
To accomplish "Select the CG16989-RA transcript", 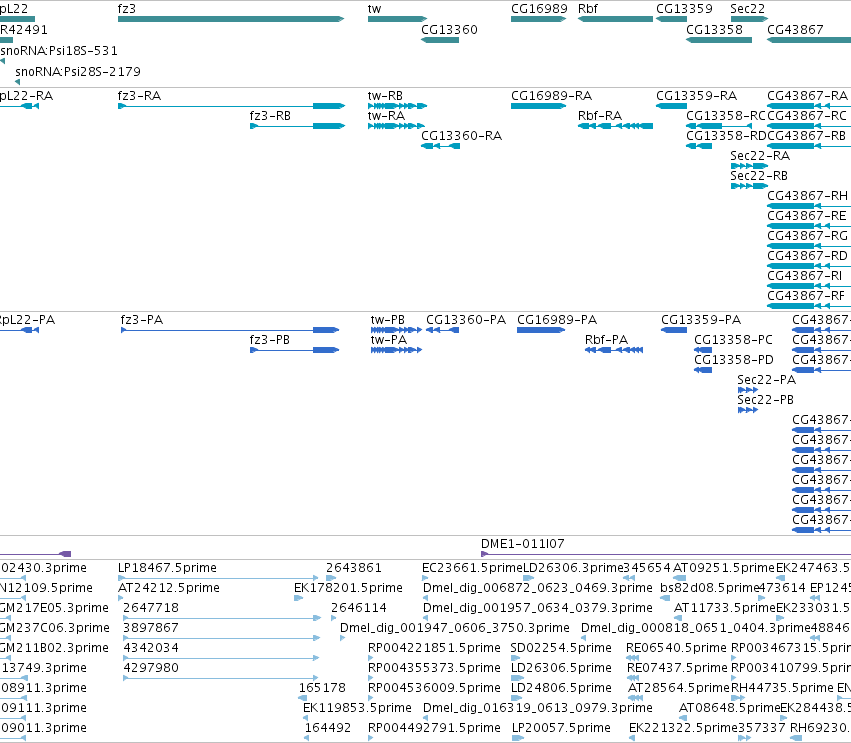I will (538, 106).
